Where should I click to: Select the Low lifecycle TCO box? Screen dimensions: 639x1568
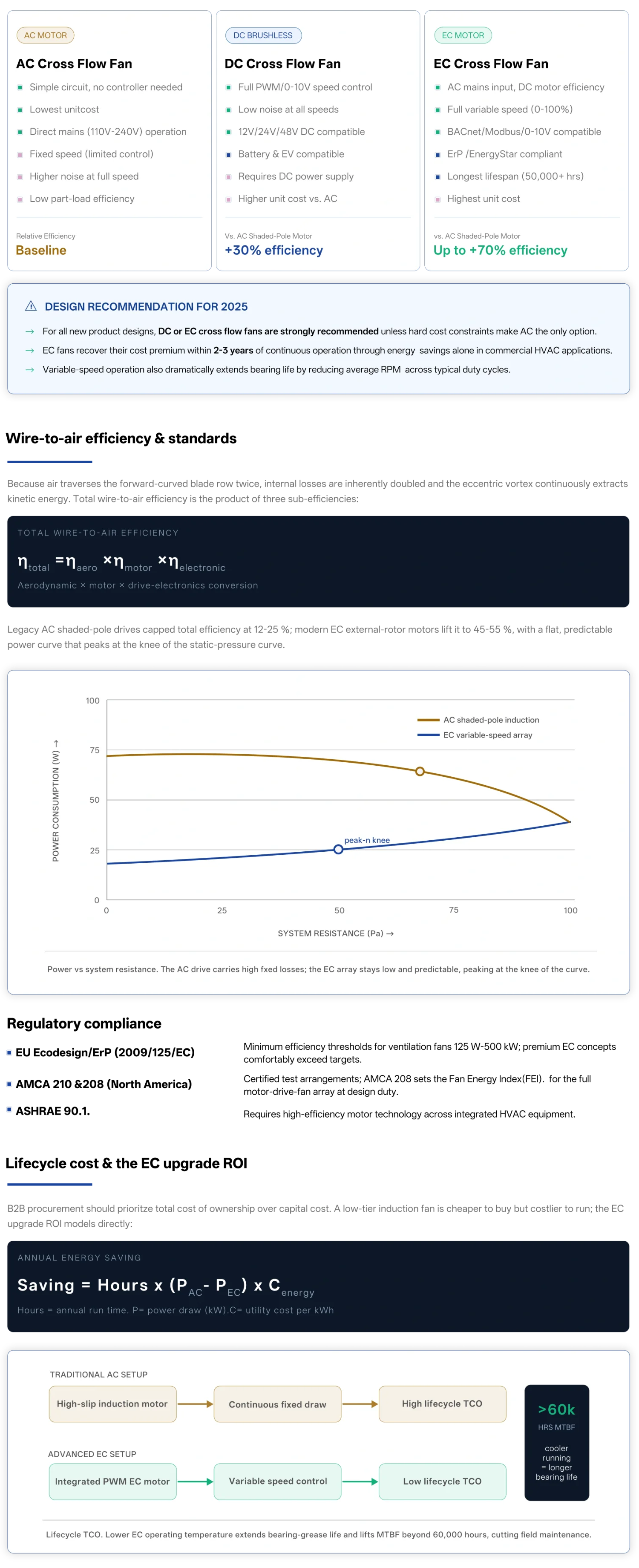pyautogui.click(x=443, y=1482)
